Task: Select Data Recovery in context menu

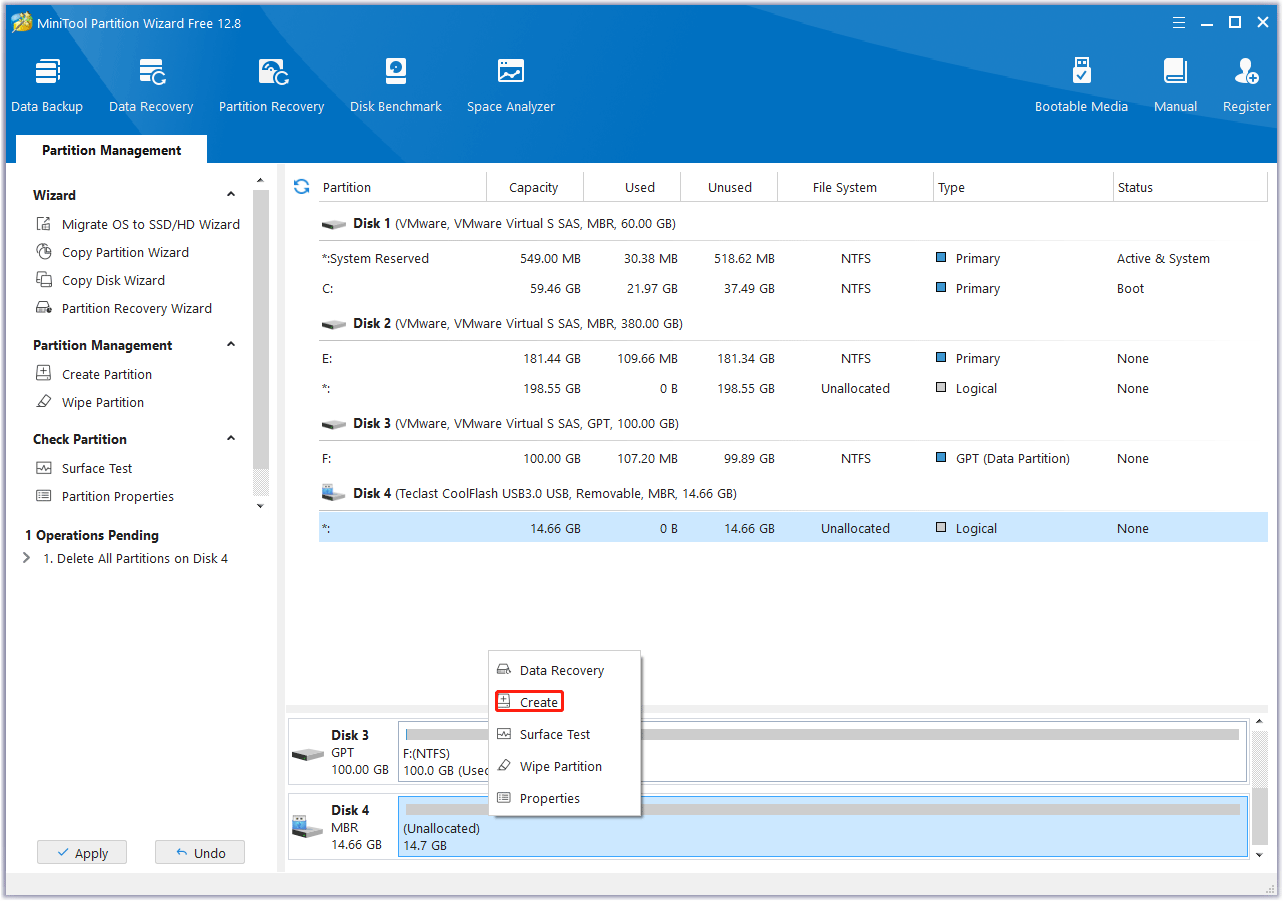Action: click(564, 670)
